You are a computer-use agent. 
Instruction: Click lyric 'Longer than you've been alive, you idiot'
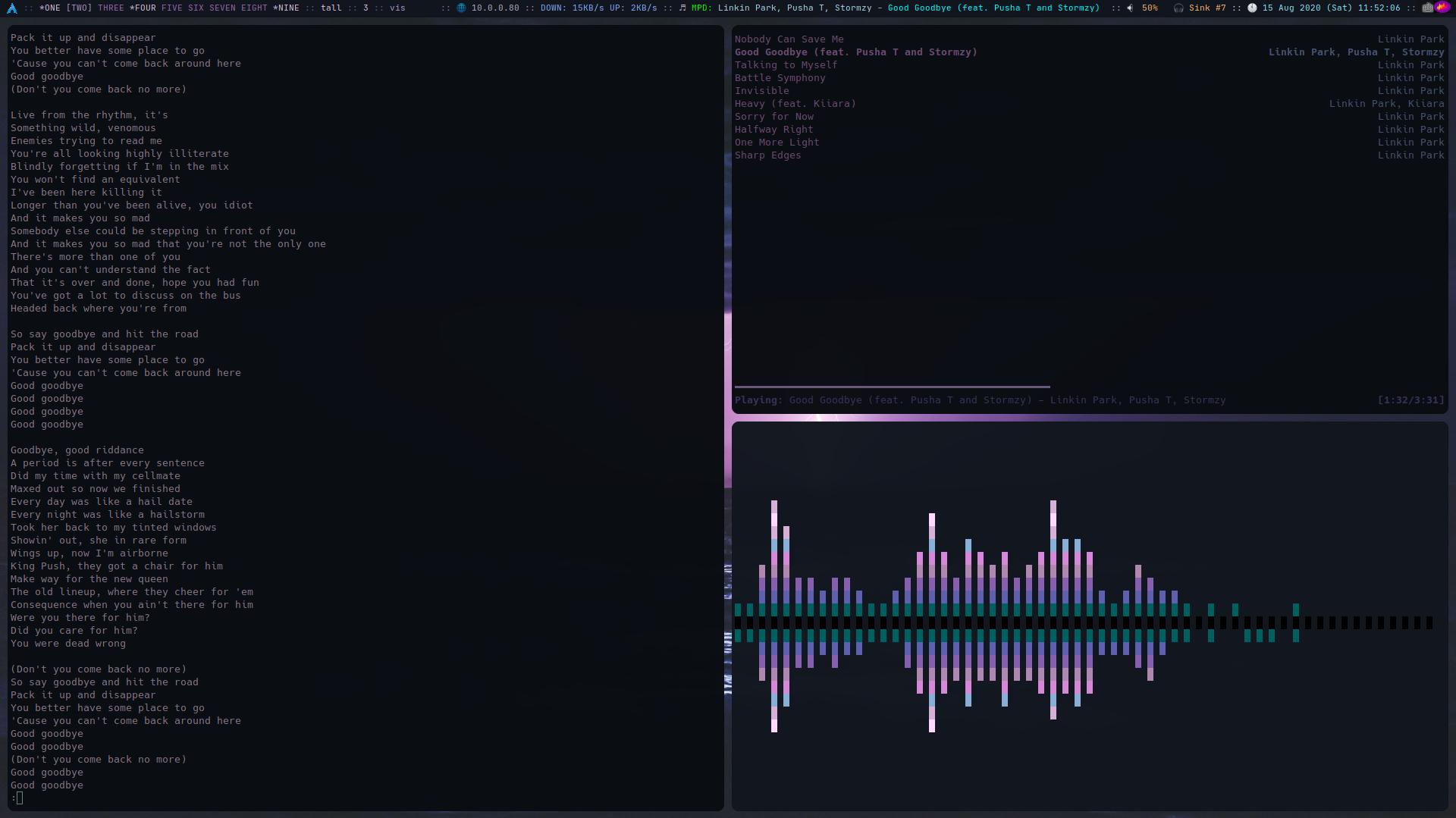tap(132, 205)
